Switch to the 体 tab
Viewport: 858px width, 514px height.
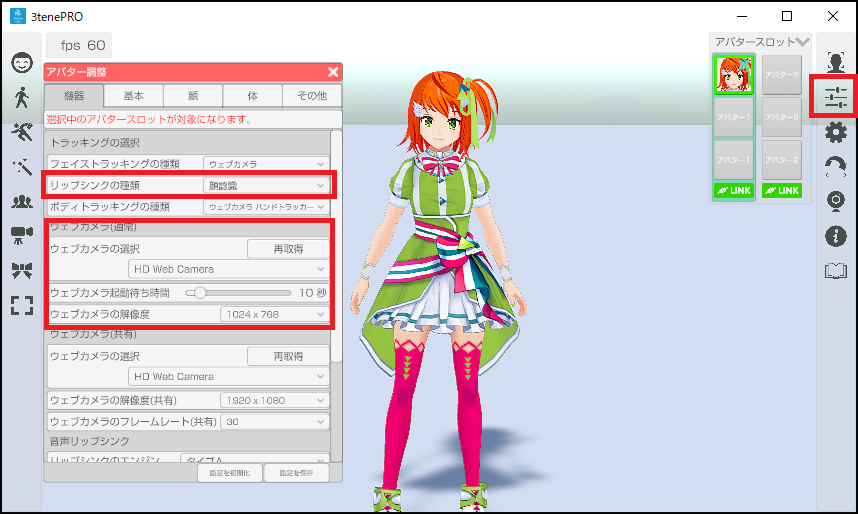[x=252, y=96]
